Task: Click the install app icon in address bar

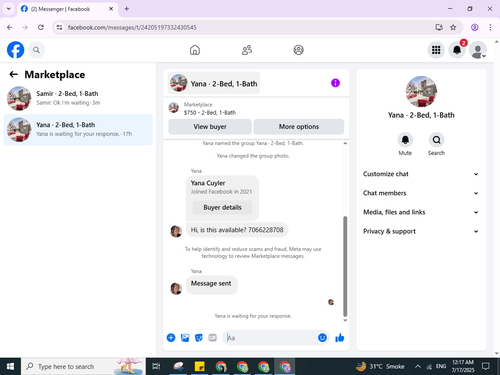Action: tap(439, 27)
